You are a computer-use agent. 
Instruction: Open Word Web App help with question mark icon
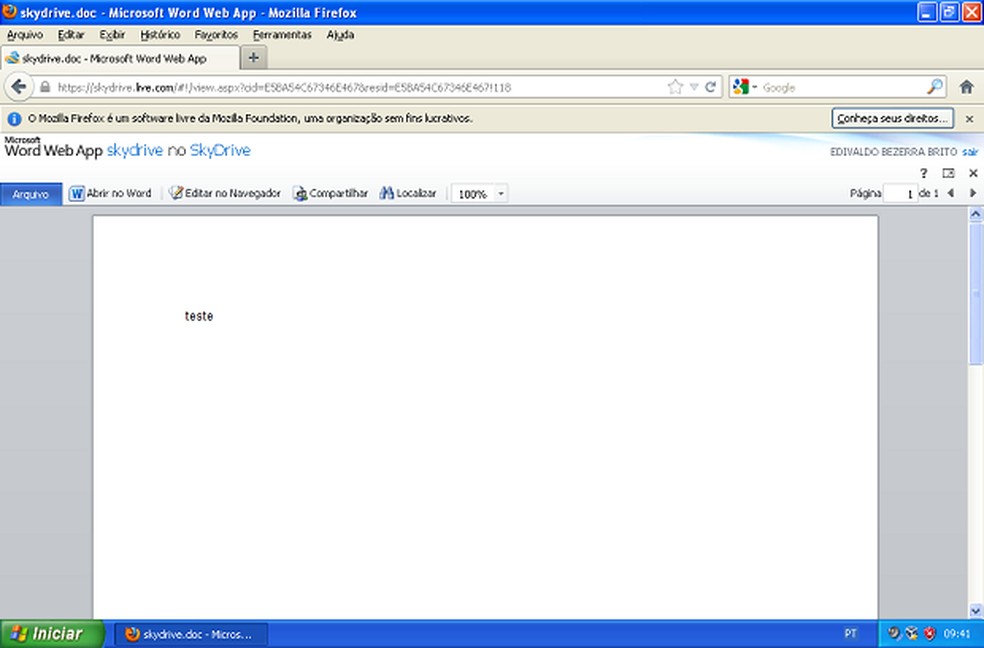(x=923, y=172)
